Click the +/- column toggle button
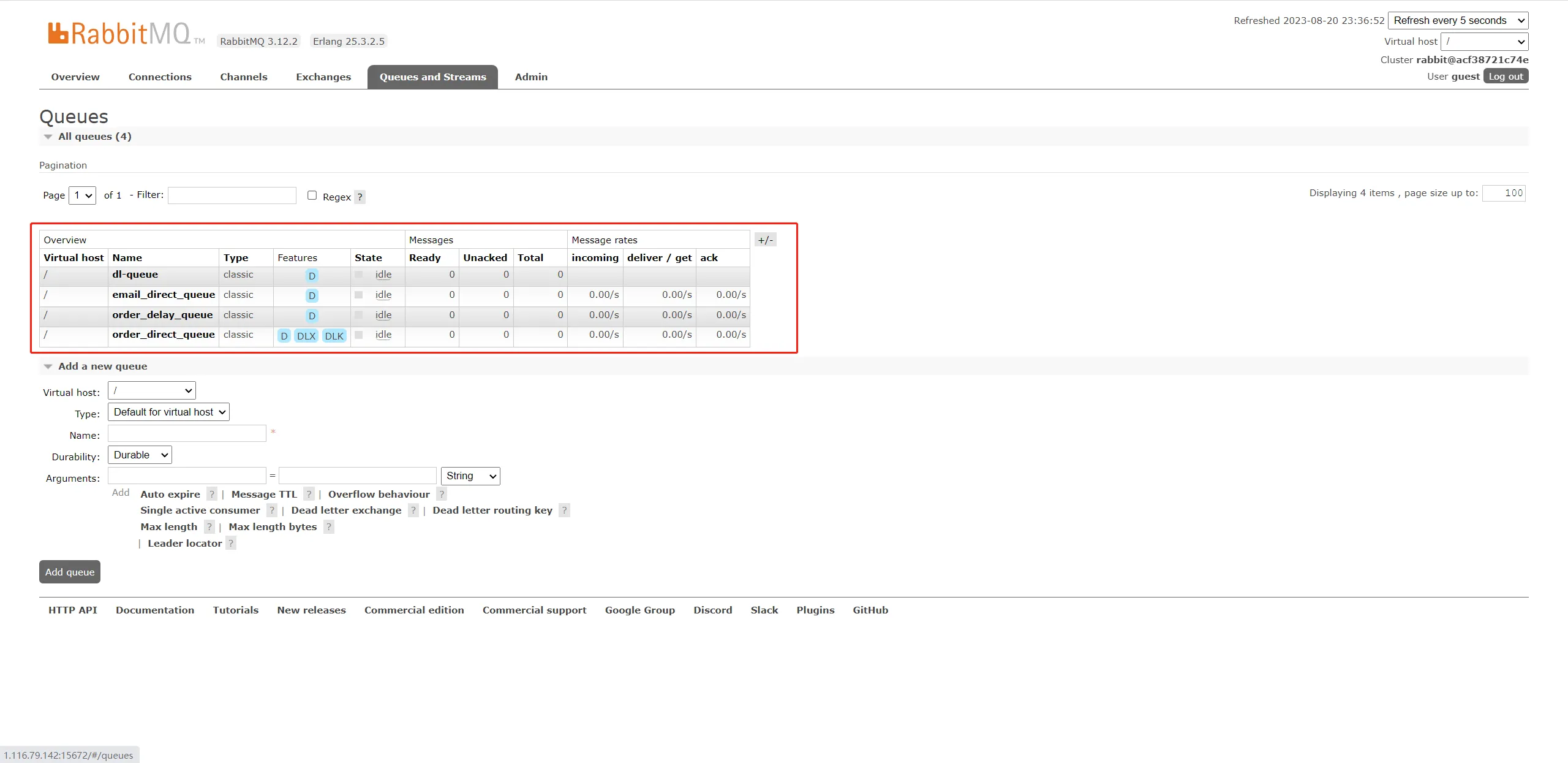 (x=765, y=240)
